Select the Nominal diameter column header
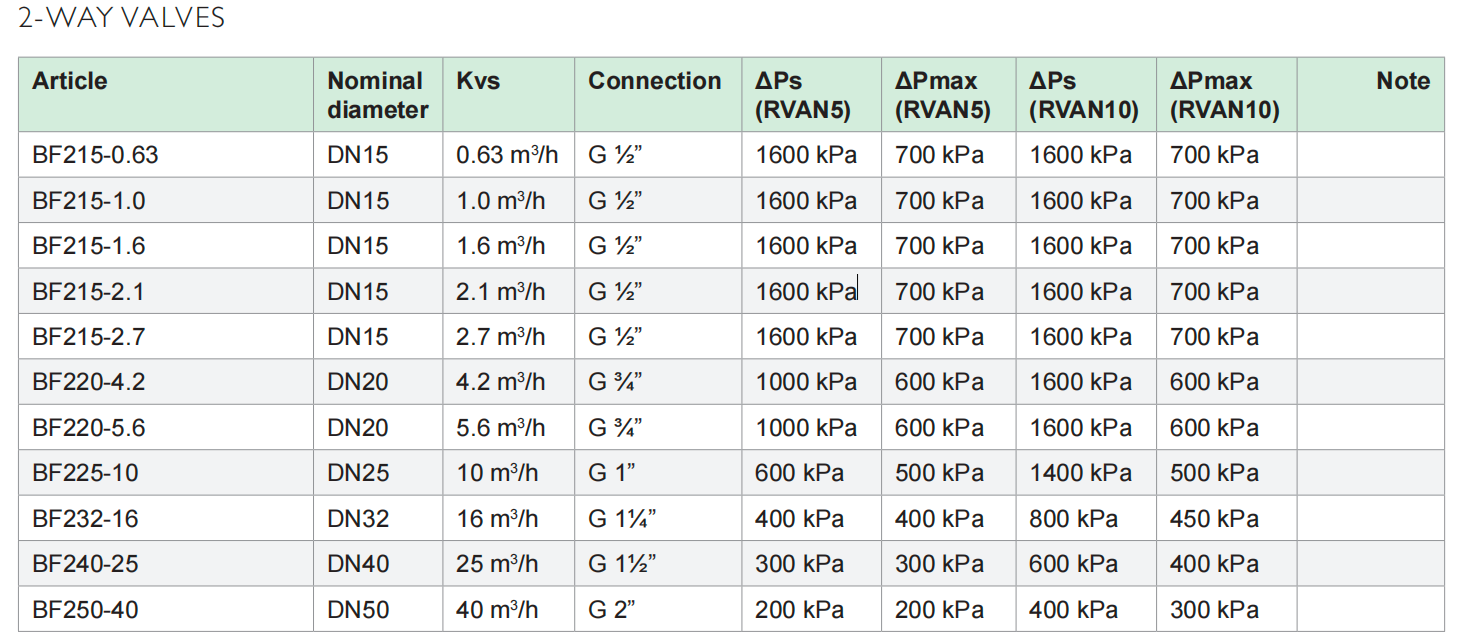The width and height of the screenshot is (1460, 642). (377, 95)
